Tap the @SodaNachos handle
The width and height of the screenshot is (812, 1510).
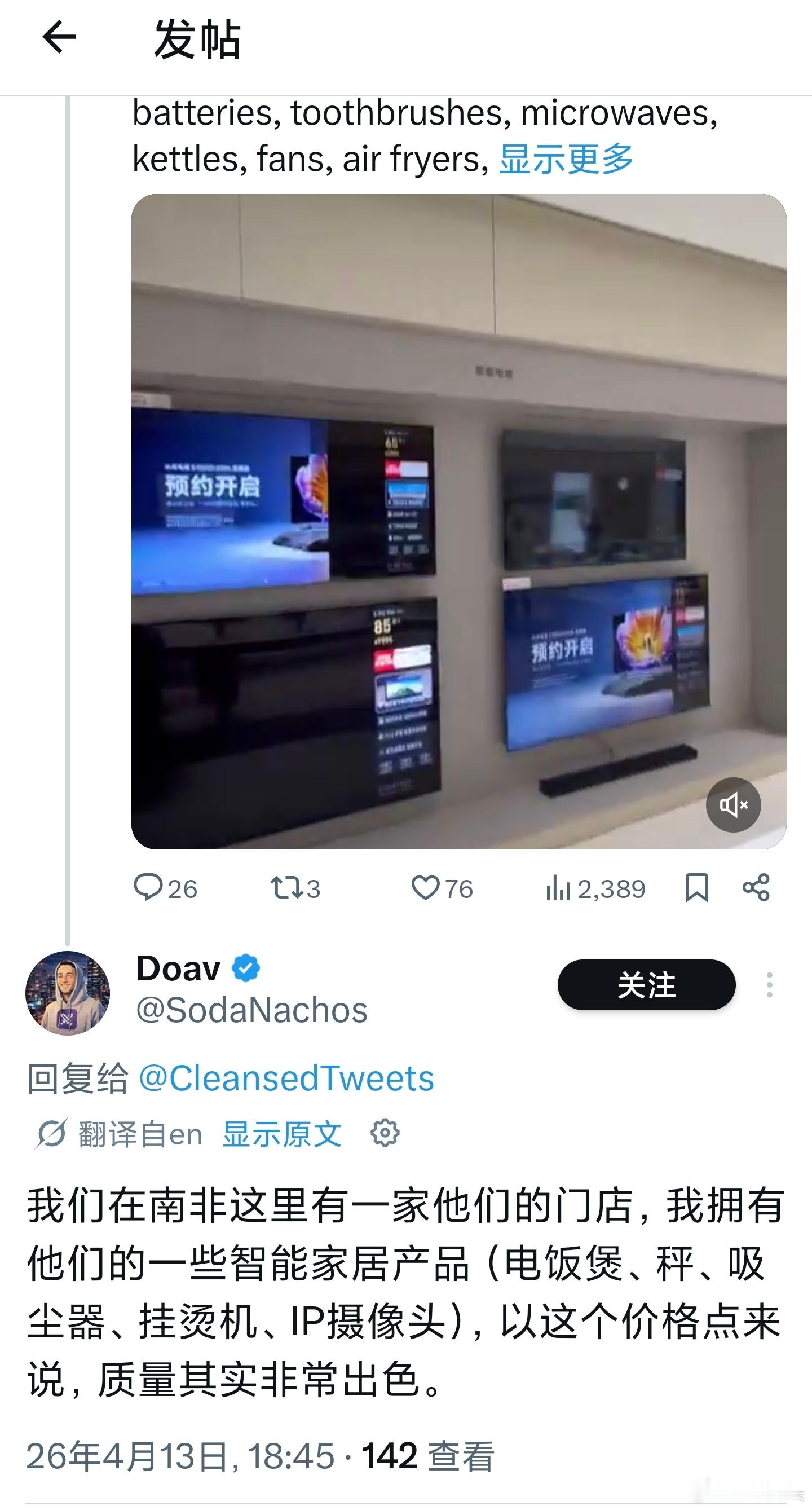tap(252, 1010)
